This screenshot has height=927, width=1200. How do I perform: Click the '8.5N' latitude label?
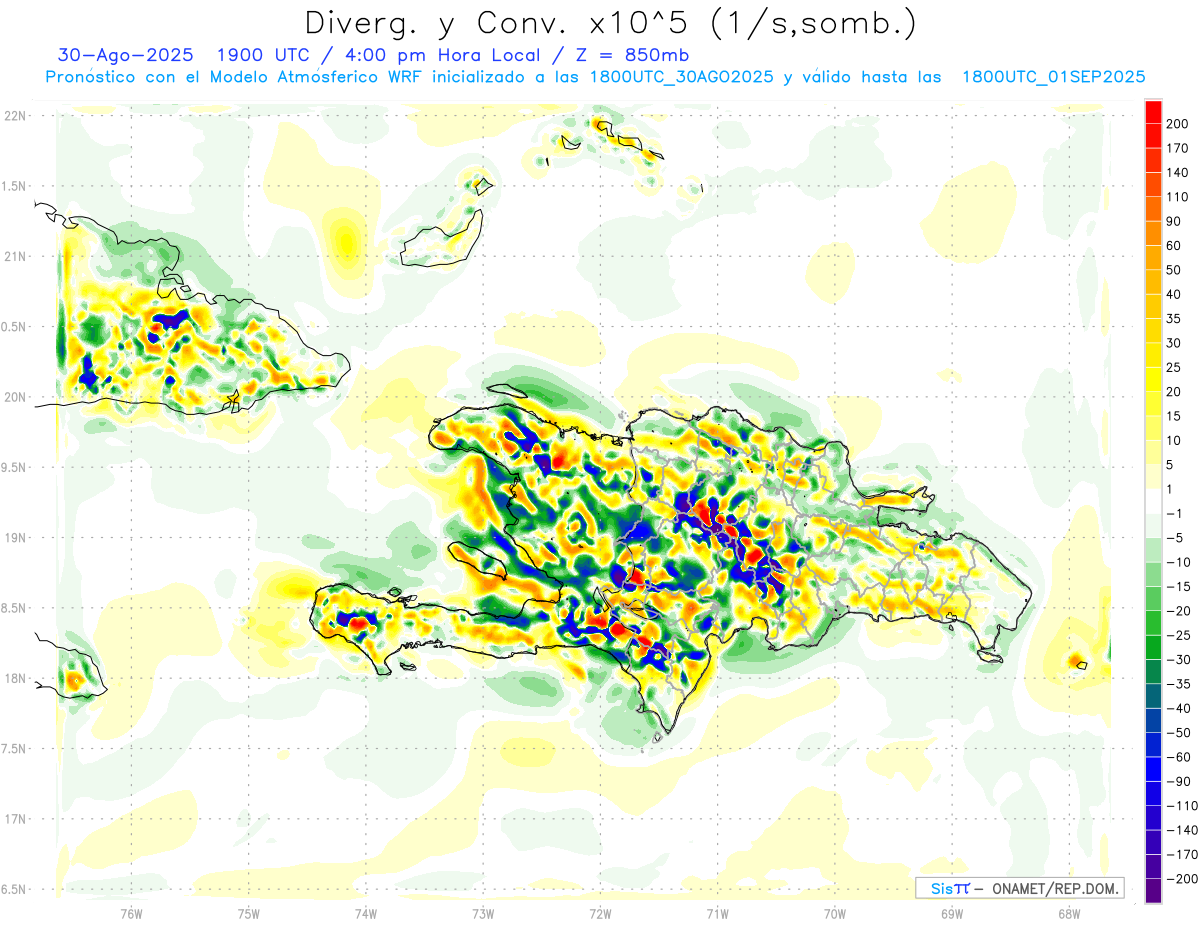[x=14, y=608]
